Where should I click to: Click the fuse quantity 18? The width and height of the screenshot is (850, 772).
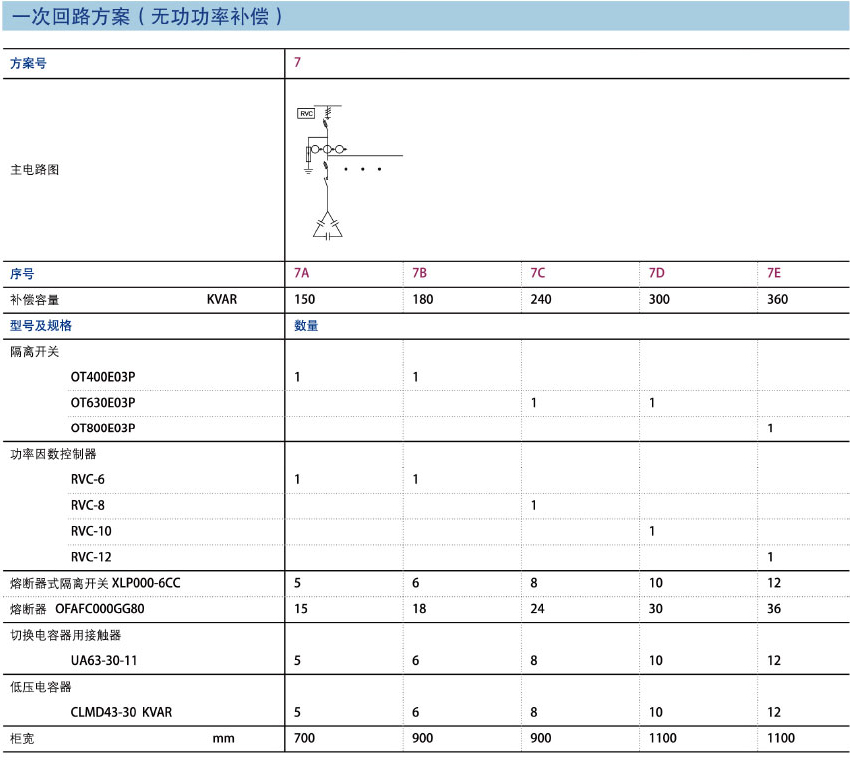click(419, 609)
